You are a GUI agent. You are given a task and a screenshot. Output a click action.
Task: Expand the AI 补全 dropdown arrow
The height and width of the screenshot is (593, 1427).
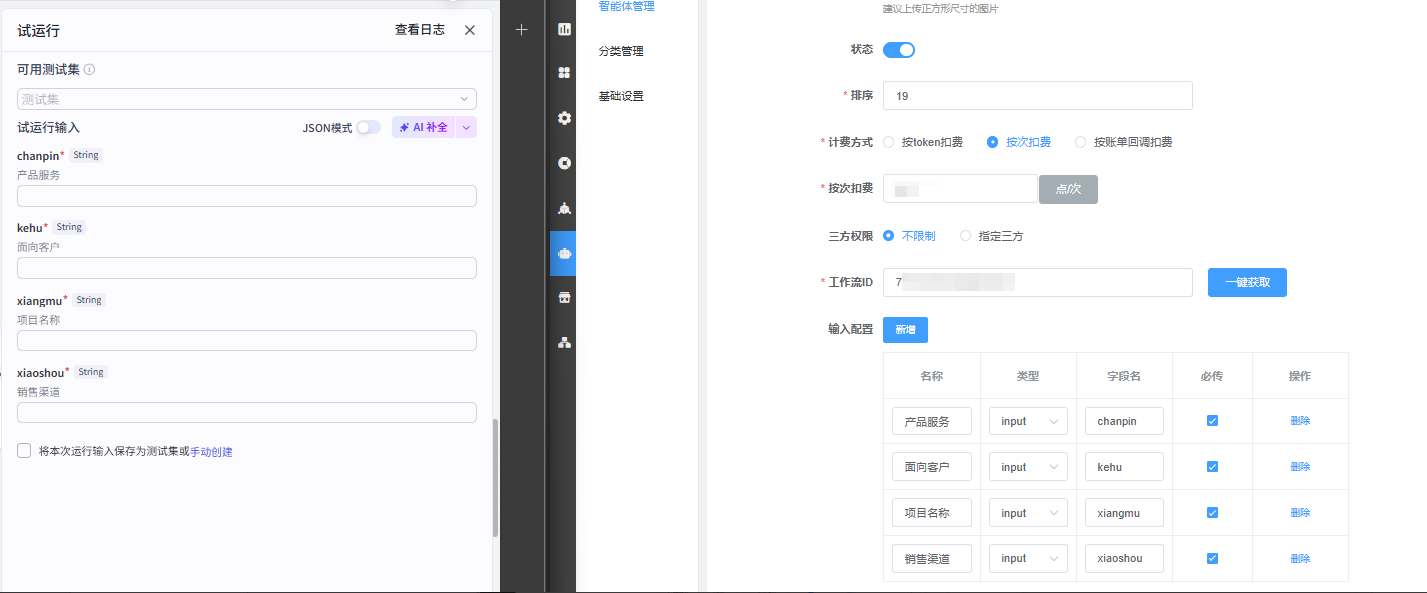(466, 127)
